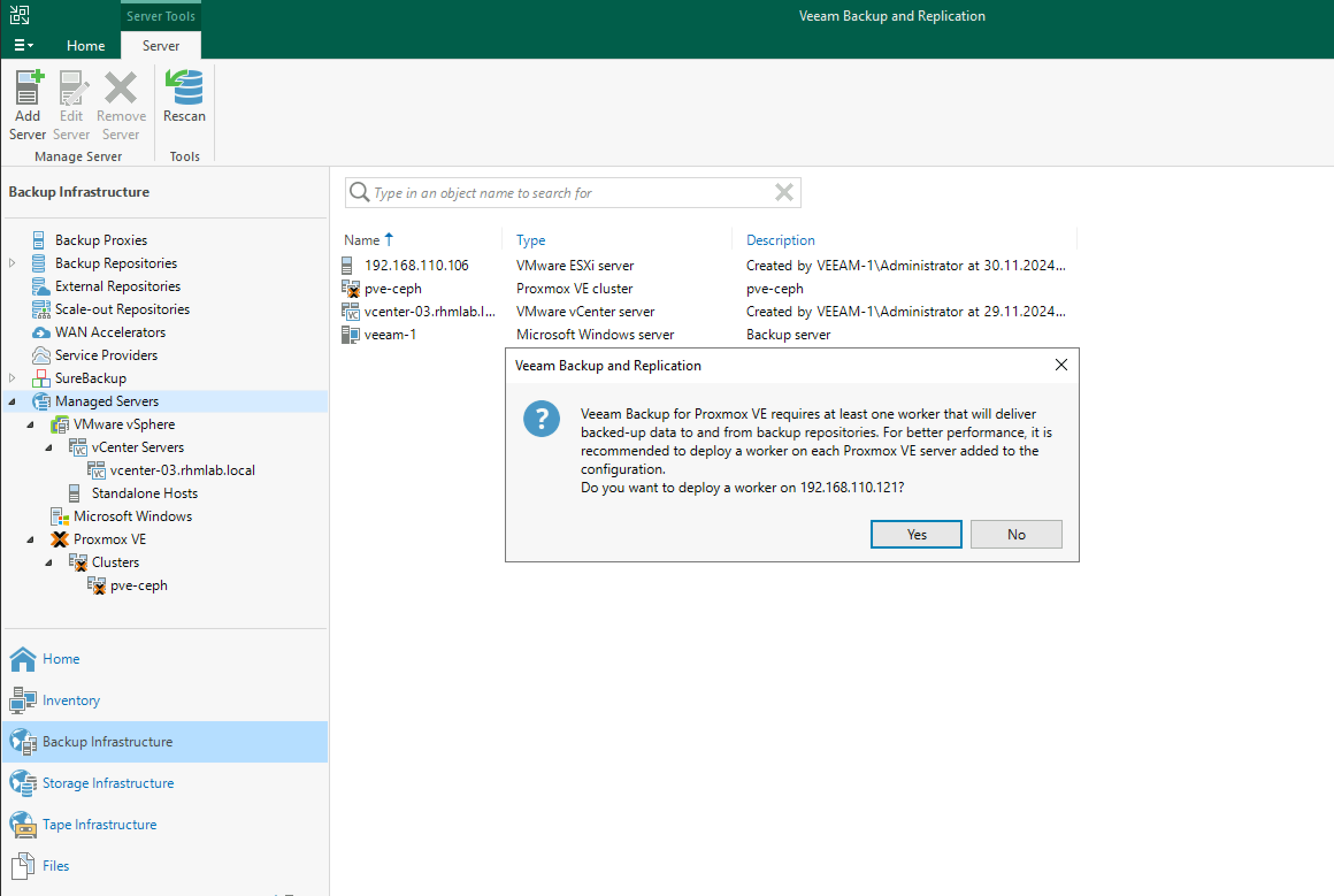
Task: Select the 192.168.110.106 server row
Action: (708, 265)
